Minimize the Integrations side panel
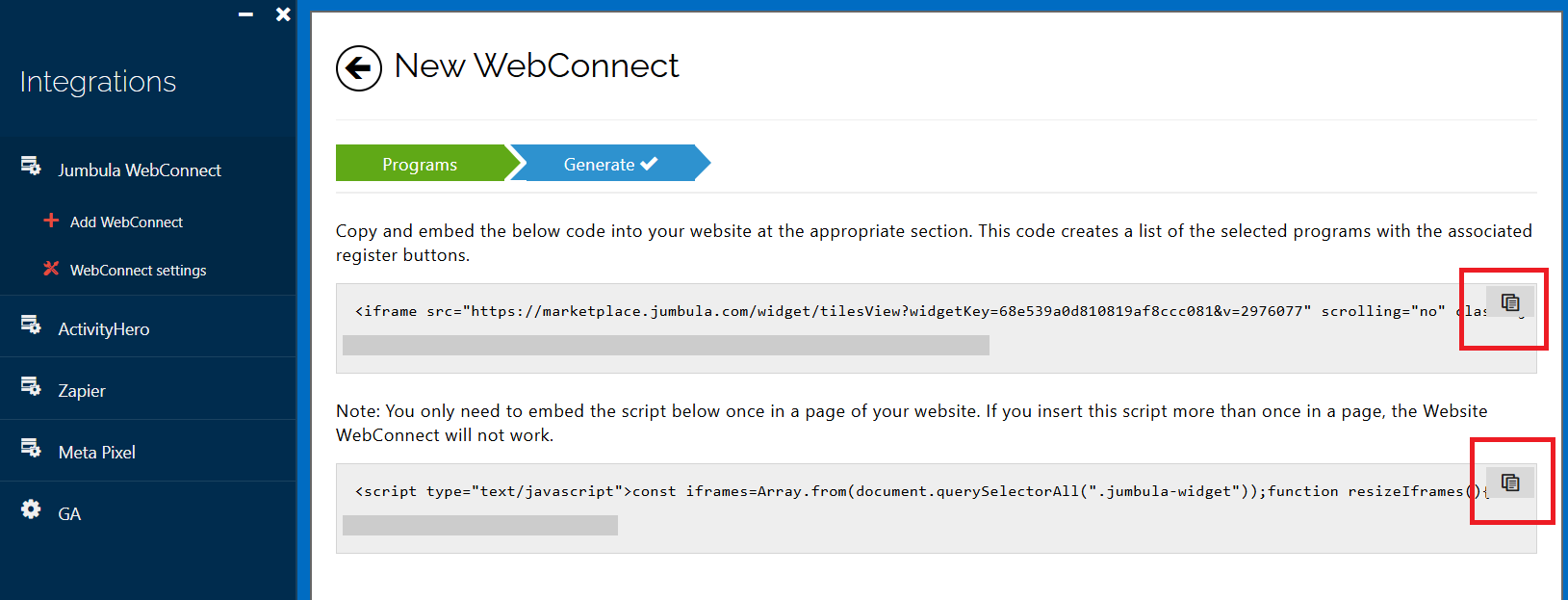 pyautogui.click(x=245, y=14)
